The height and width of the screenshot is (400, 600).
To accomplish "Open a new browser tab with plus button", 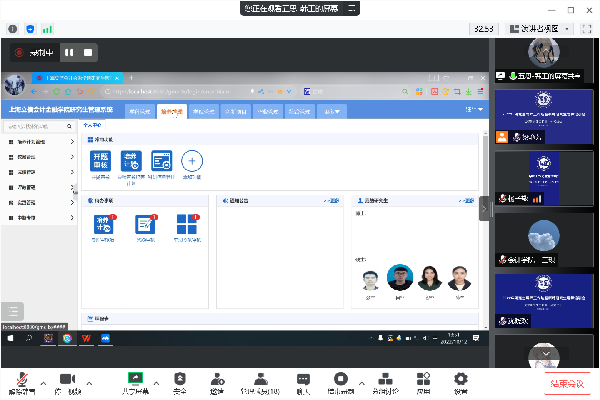I will [x=131, y=78].
